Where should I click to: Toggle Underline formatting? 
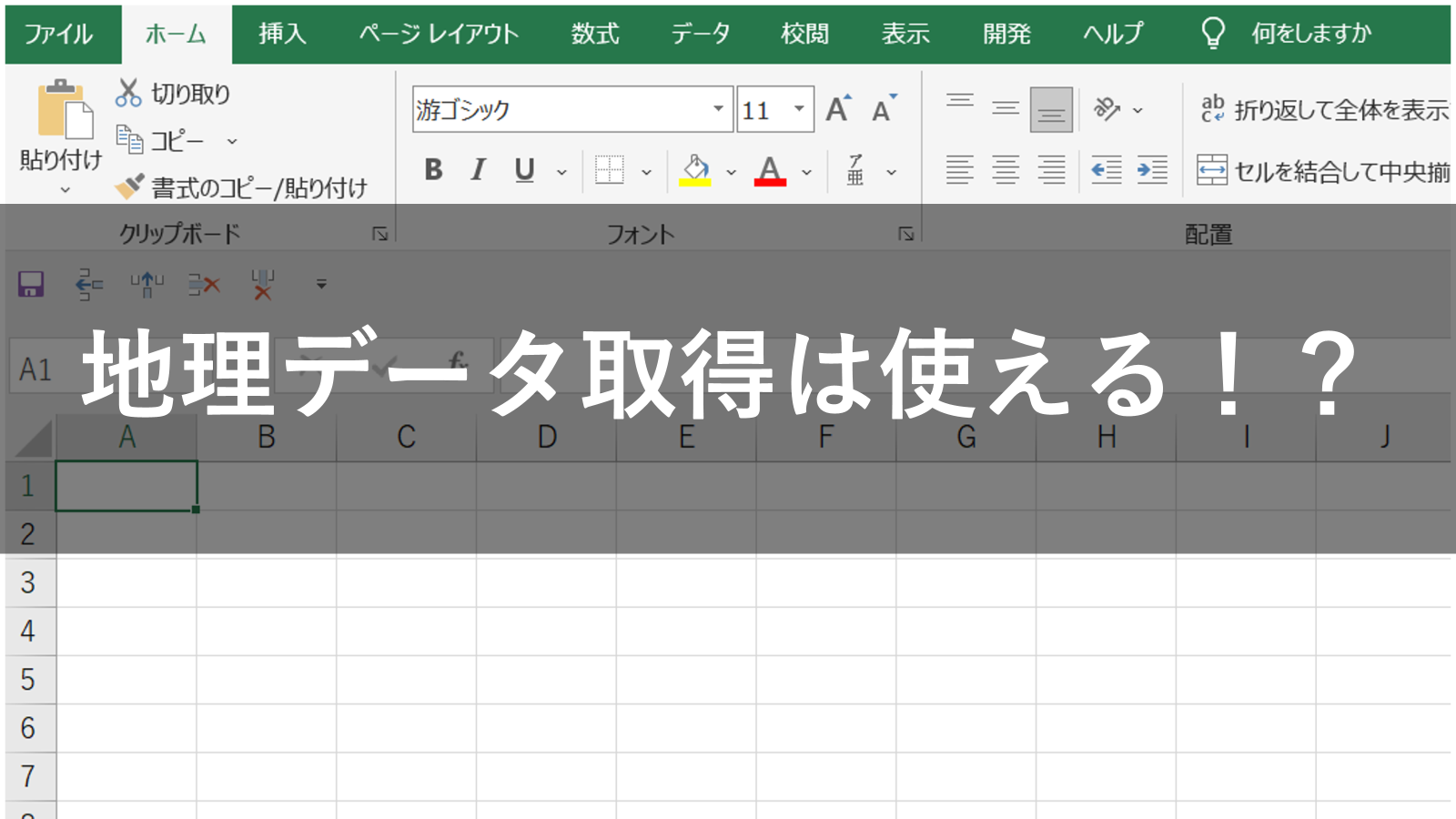pos(524,170)
